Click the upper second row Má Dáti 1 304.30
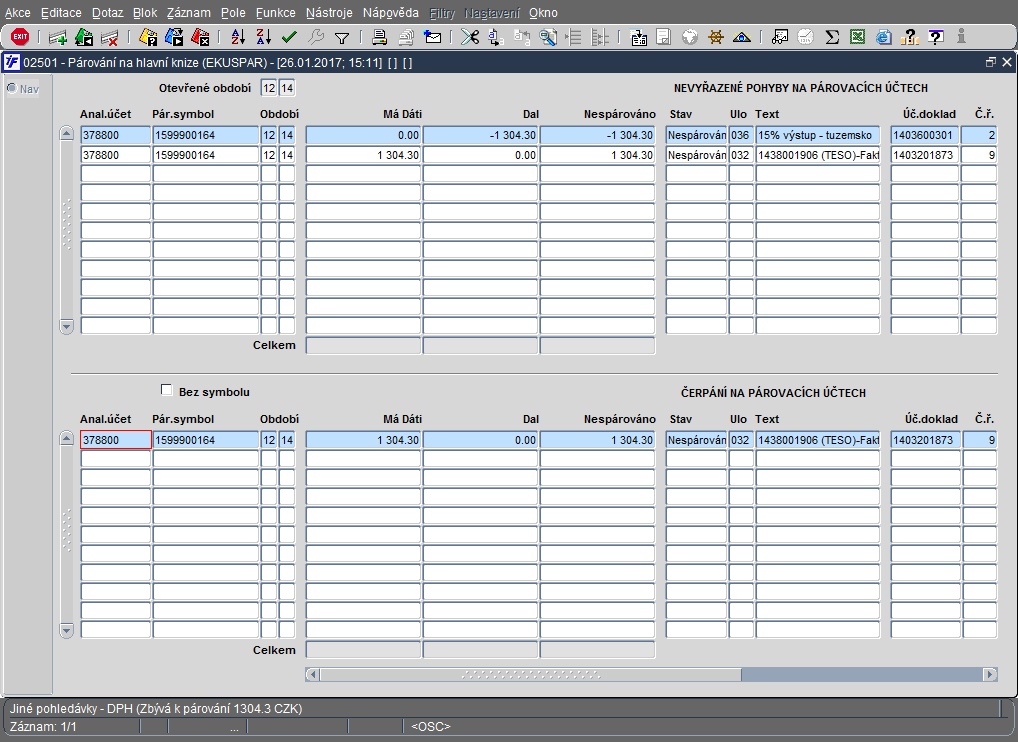Image resolution: width=1018 pixels, height=742 pixels. (x=363, y=155)
